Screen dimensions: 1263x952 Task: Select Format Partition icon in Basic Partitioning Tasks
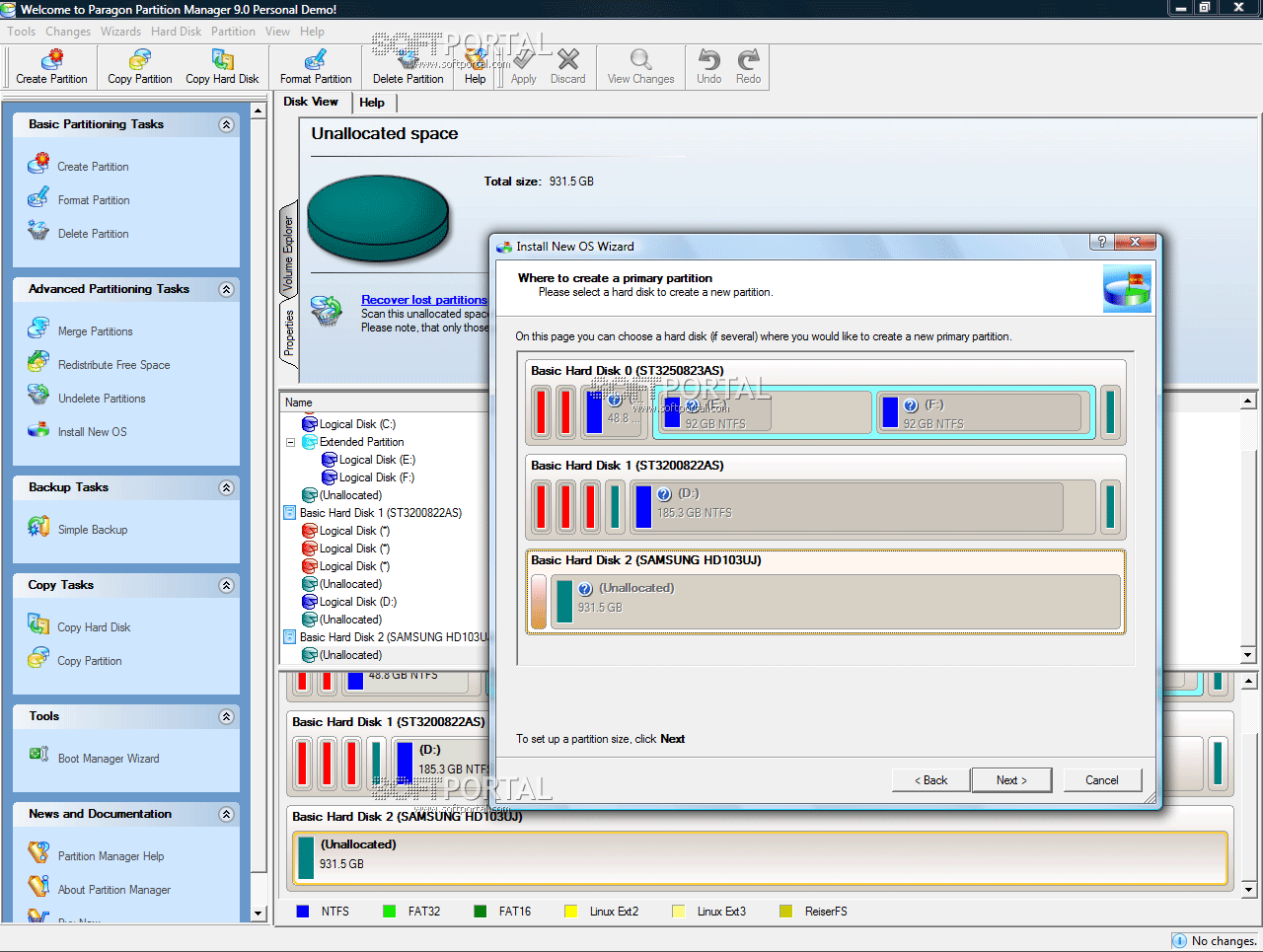(38, 196)
